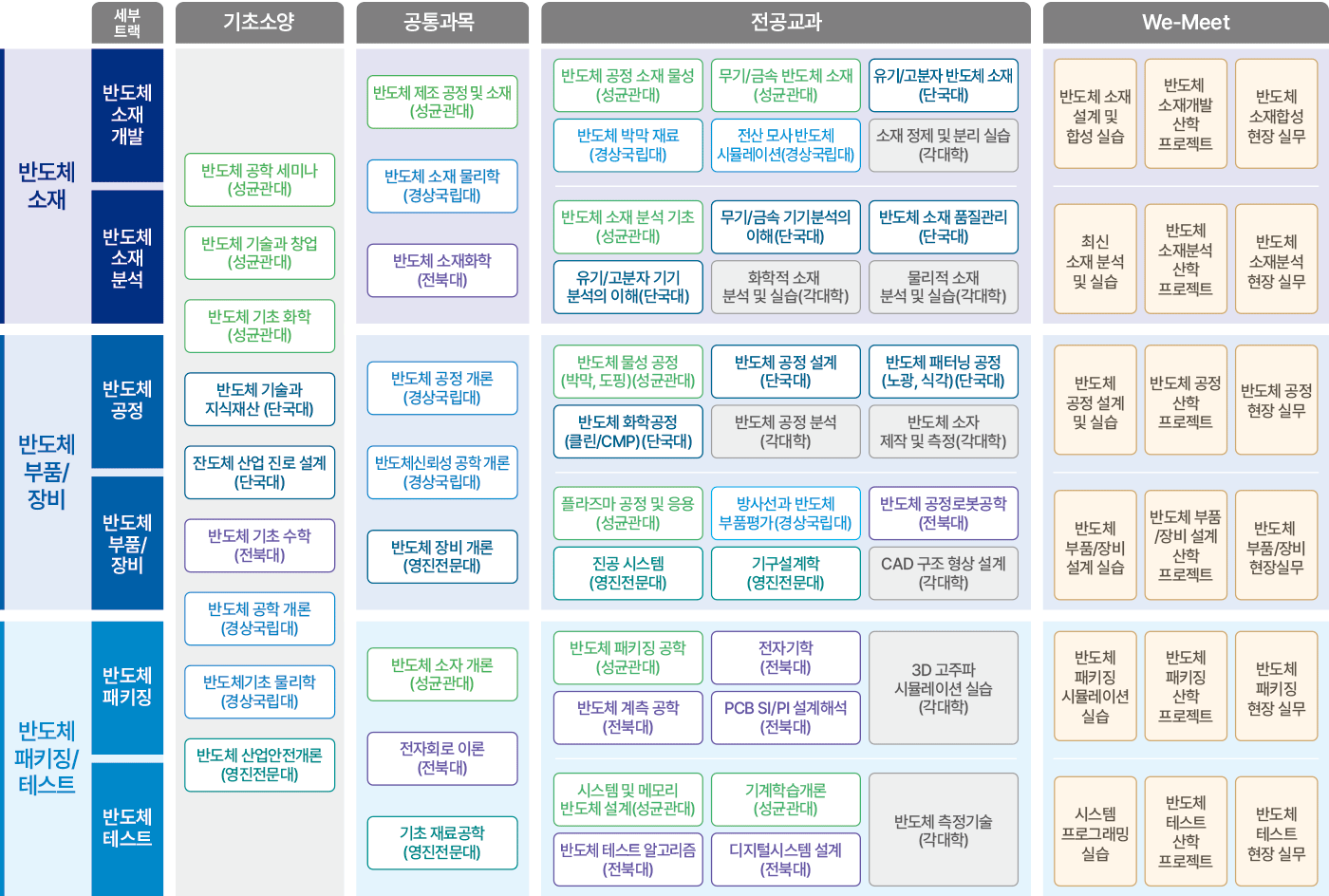Click 반도체 제조 공정 및 소재

tap(442, 102)
